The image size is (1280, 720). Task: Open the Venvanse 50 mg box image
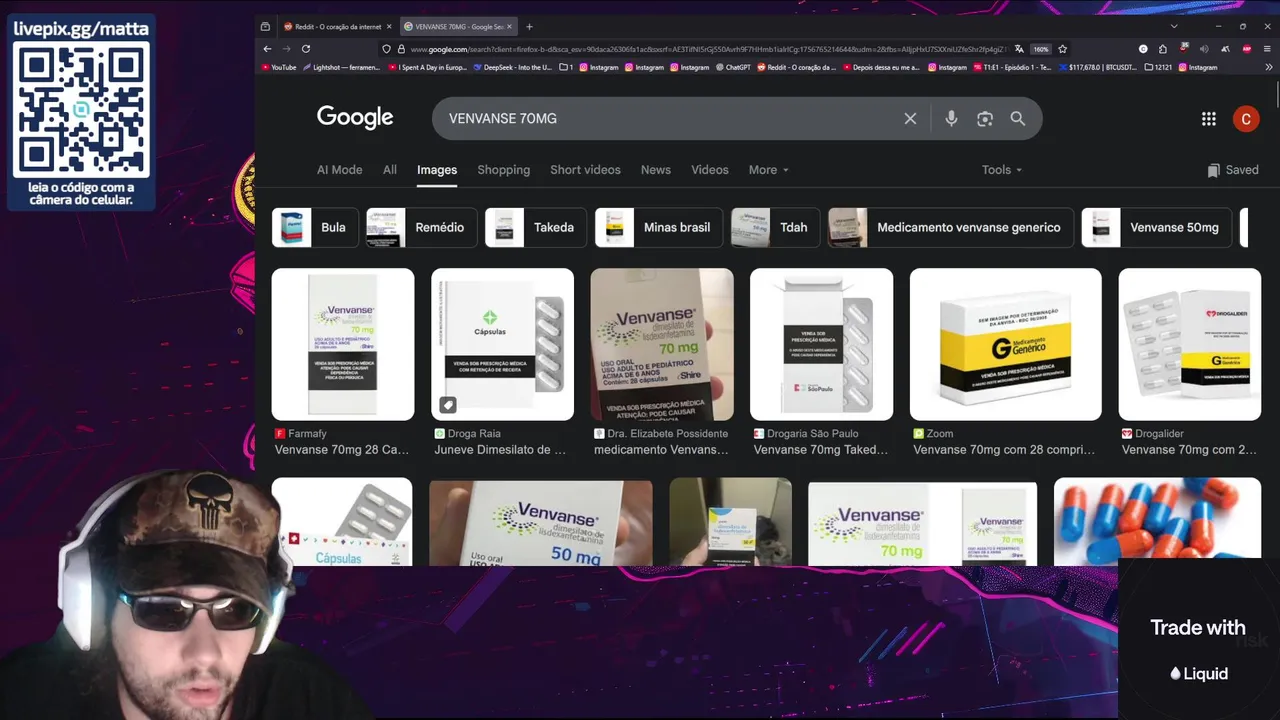(x=541, y=523)
